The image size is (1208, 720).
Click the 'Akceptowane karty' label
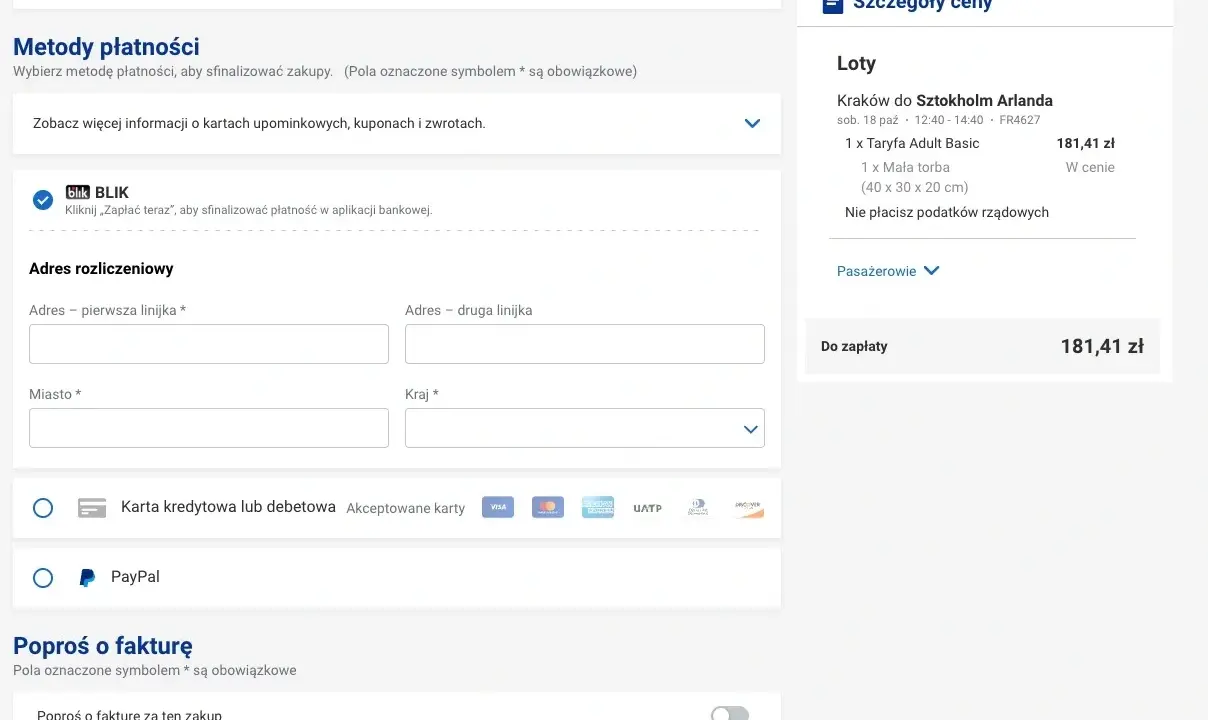pyautogui.click(x=406, y=508)
